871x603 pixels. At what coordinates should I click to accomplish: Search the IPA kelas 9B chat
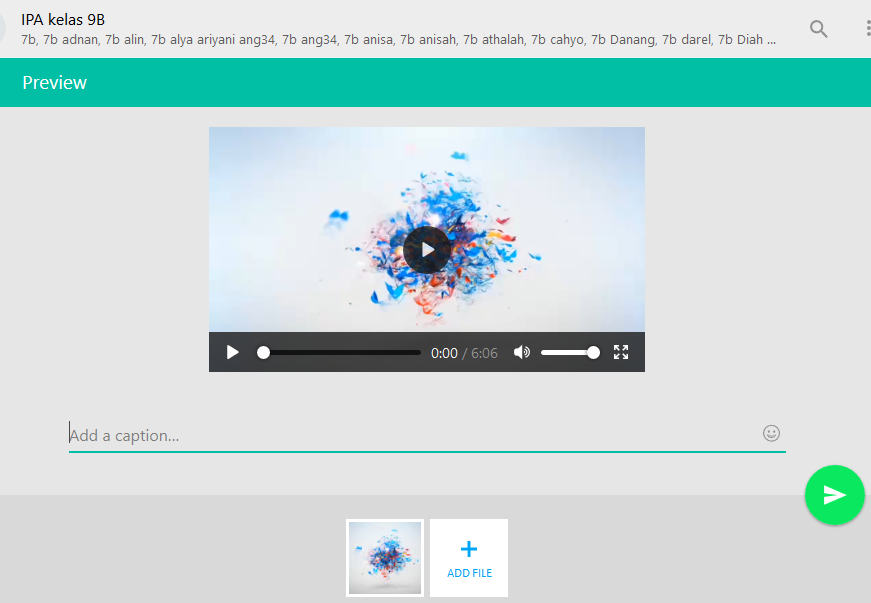tap(818, 29)
